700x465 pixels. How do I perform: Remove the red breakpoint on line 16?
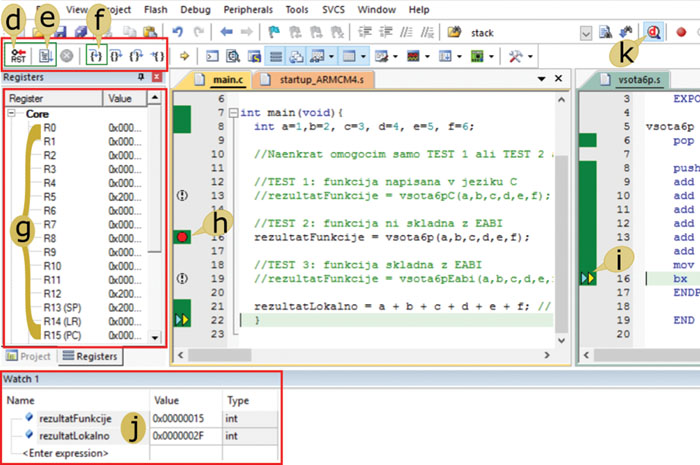tap(182, 237)
